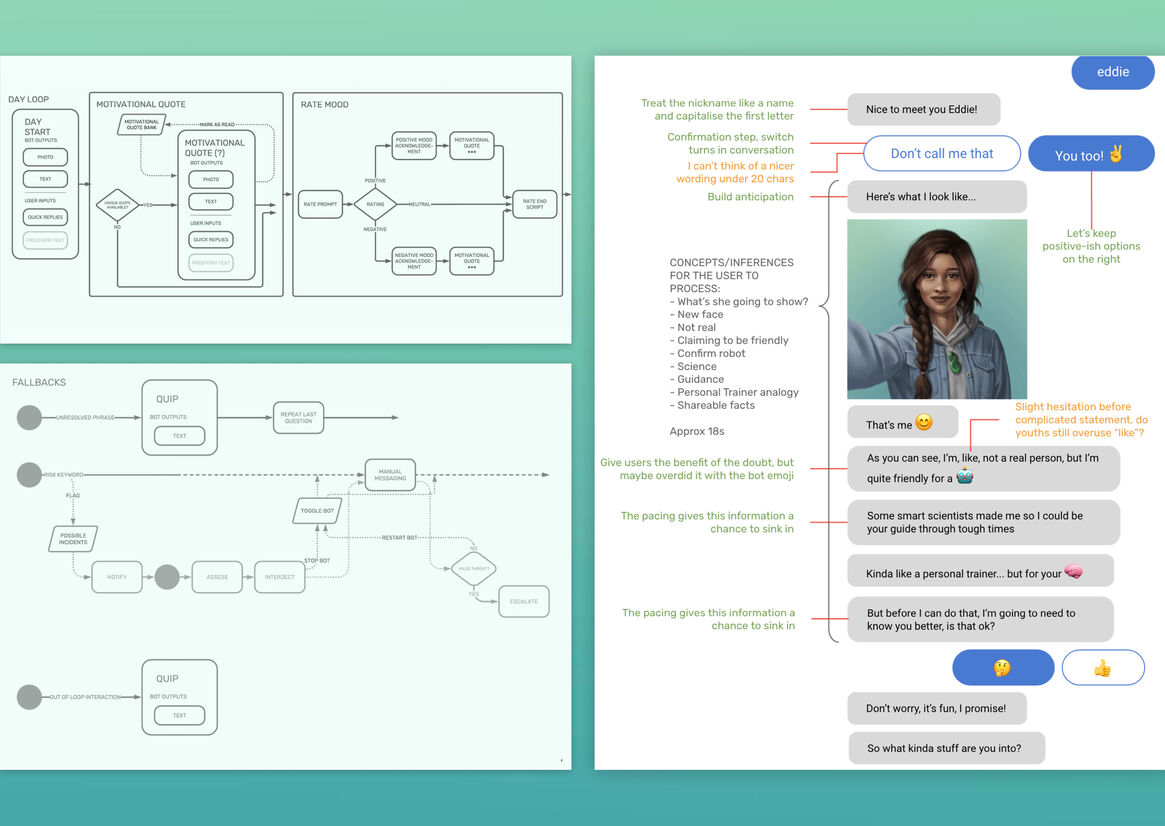This screenshot has height=826, width=1165.
Task: Click the thinking face emoji reply button
Action: [x=1003, y=667]
